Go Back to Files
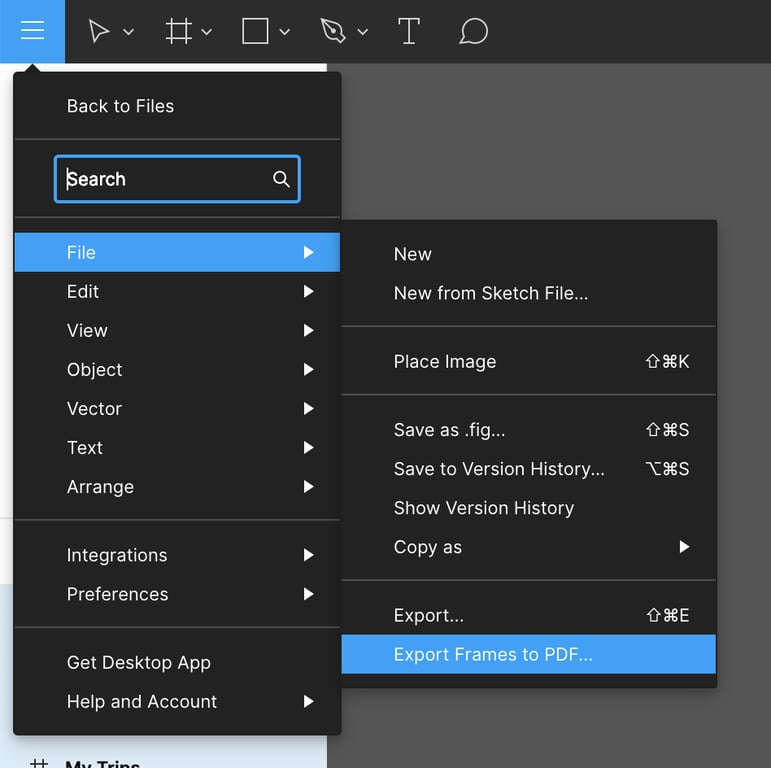 coord(120,106)
